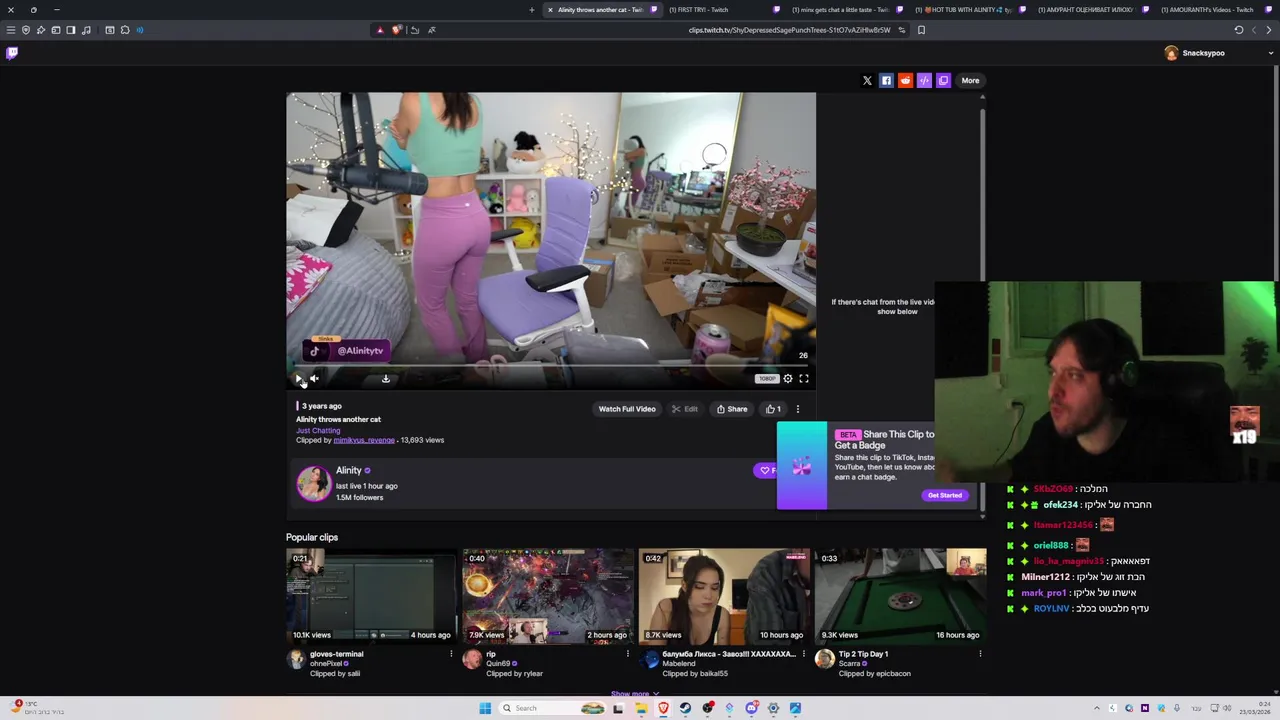This screenshot has height=720, width=1280.
Task: Open gloves-terminal popular clip thumbnail
Action: [x=371, y=595]
